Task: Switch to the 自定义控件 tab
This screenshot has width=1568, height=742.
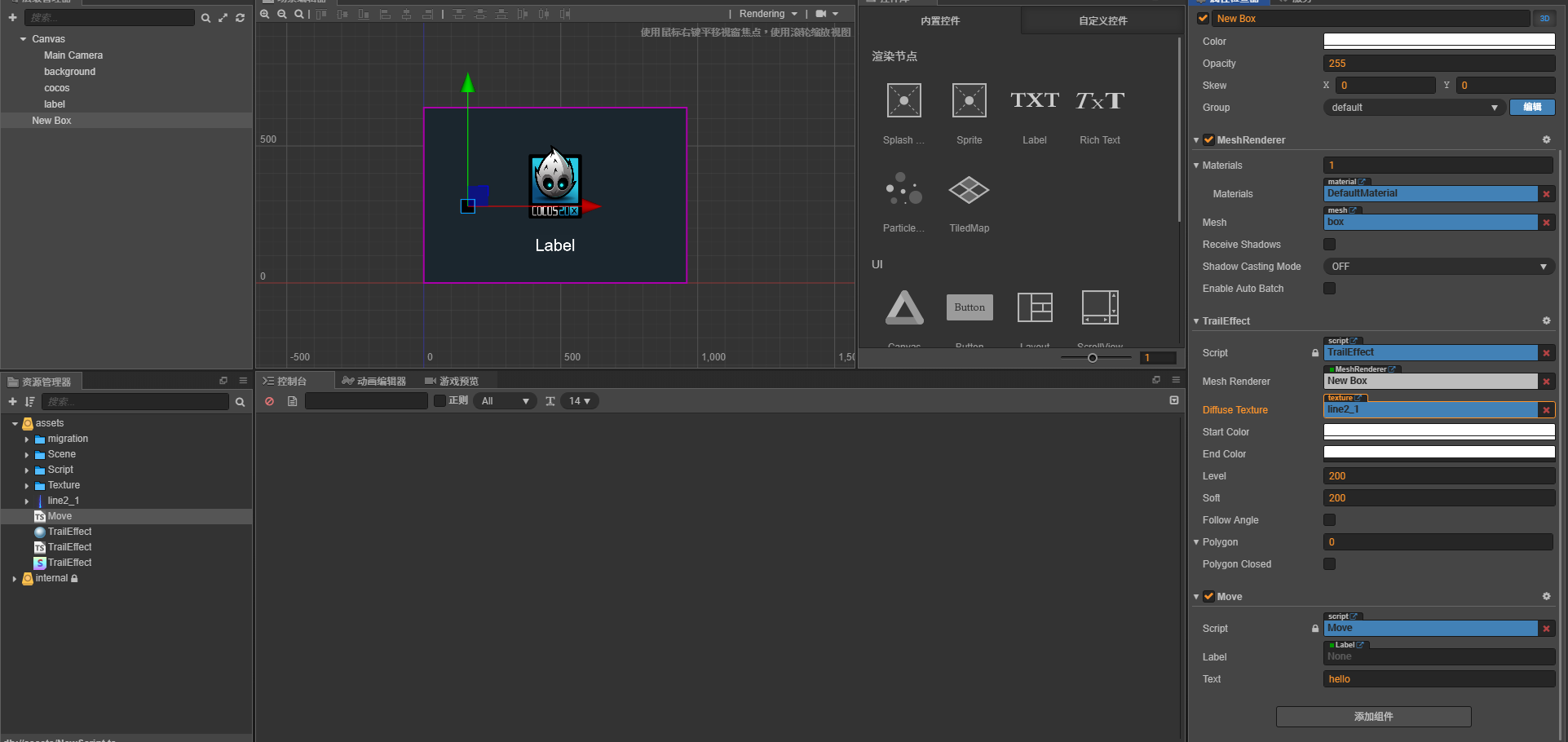Action: click(1103, 20)
